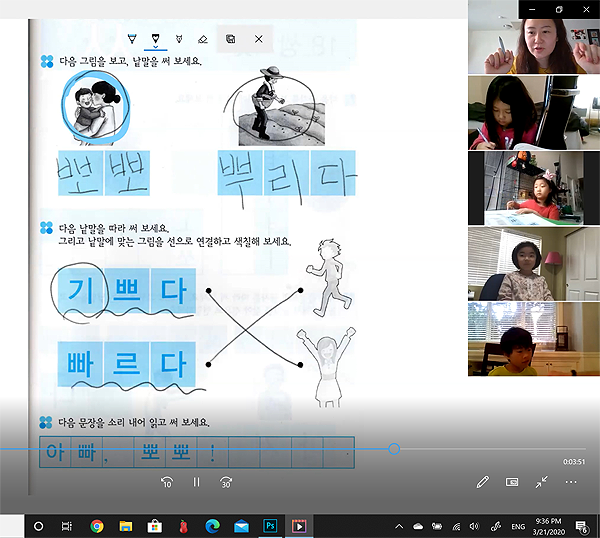This screenshot has height=538, width=600.
Task: Open the draw on video pencil button
Action: coord(483,482)
